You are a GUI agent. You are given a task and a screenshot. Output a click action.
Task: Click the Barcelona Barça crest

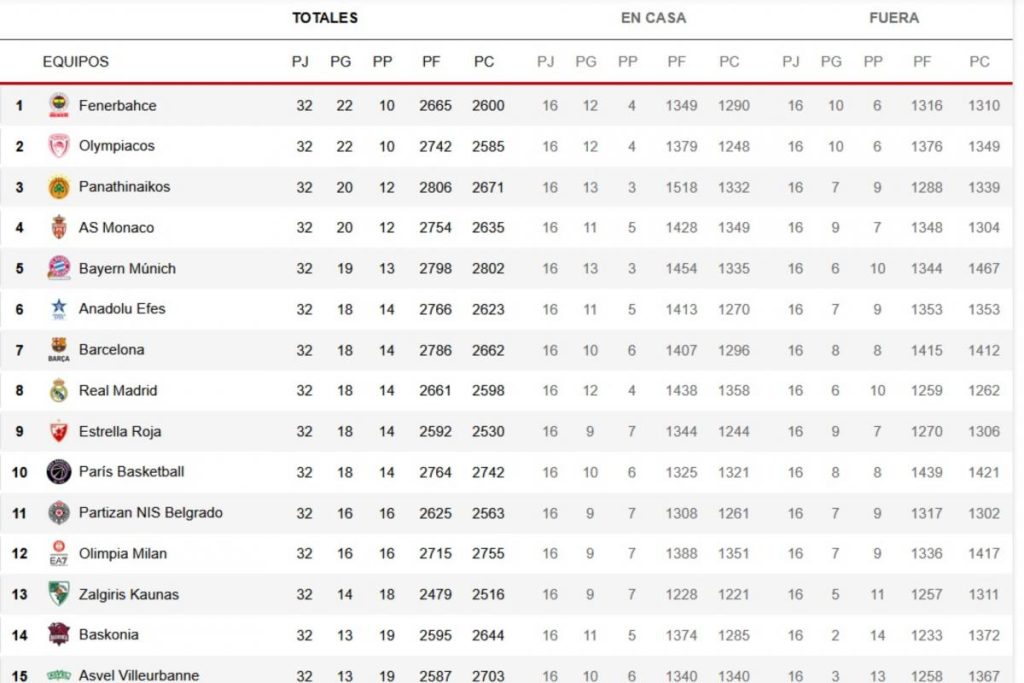[x=59, y=349]
